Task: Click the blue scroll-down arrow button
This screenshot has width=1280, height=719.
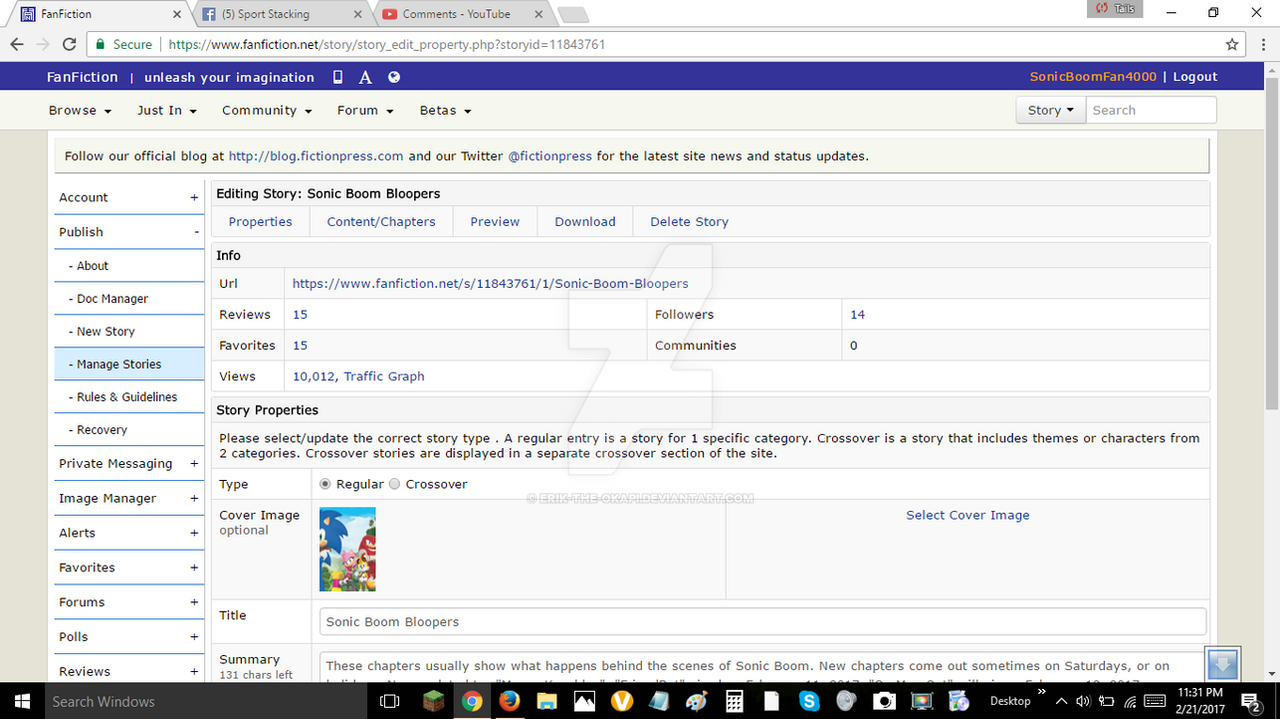Action: [x=1223, y=663]
